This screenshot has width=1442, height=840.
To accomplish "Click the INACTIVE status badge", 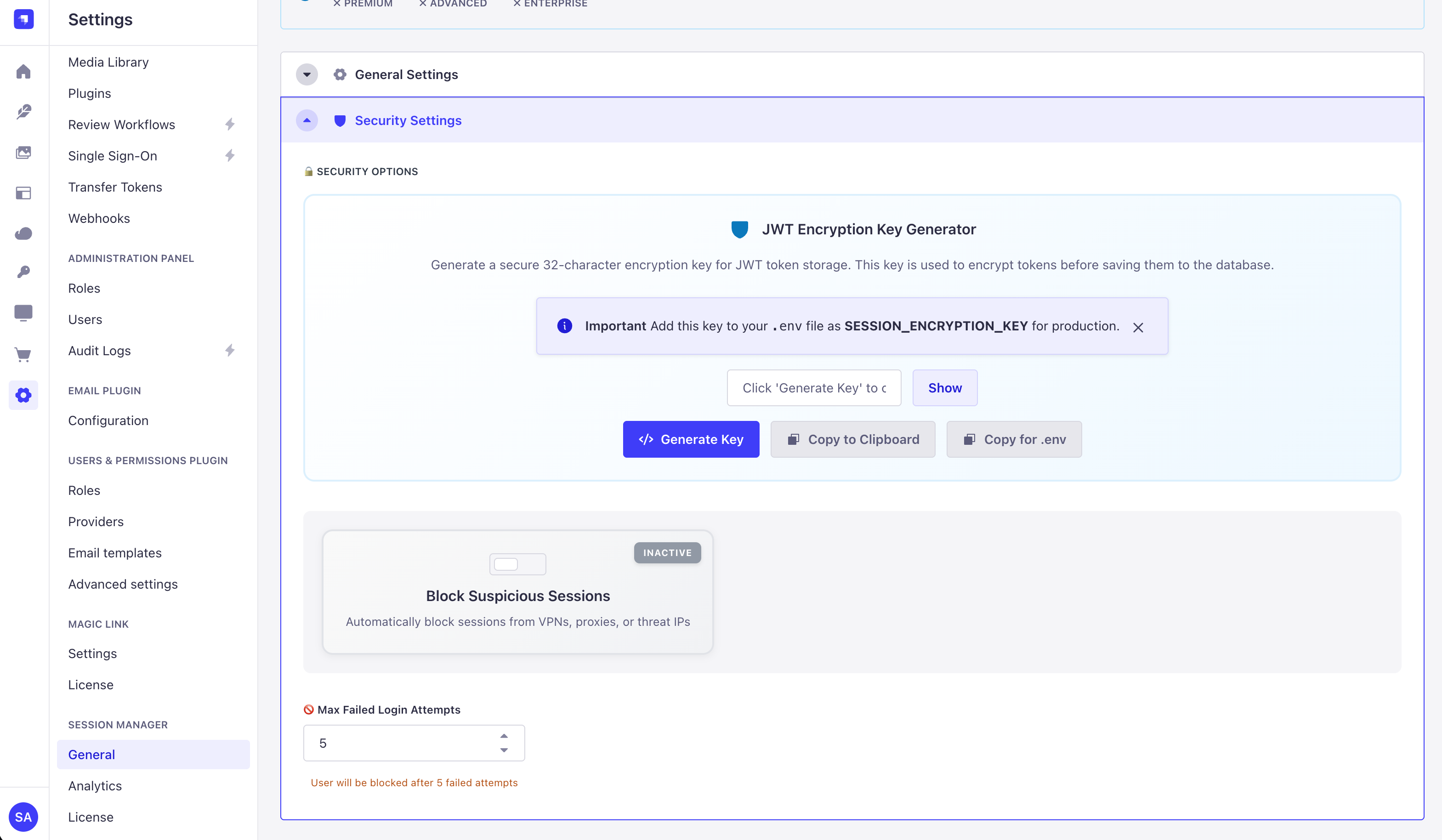I will coord(667,553).
